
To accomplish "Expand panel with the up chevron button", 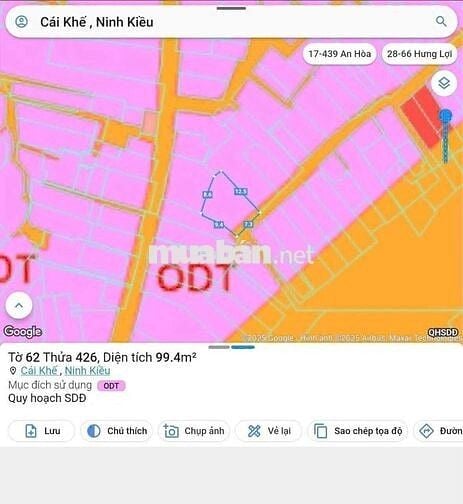I will (x=19, y=305).
